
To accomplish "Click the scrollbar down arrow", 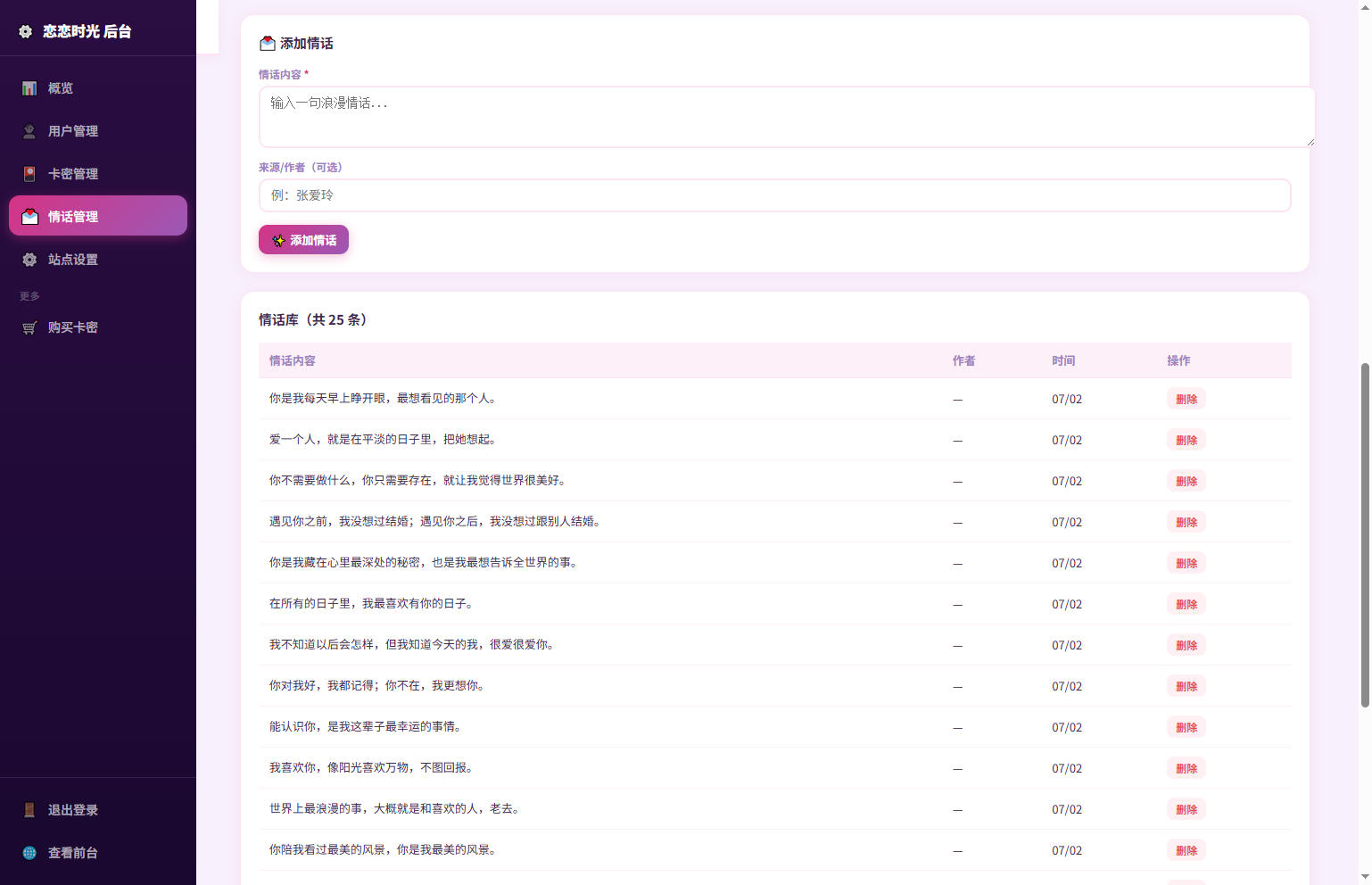I will tap(1365, 877).
